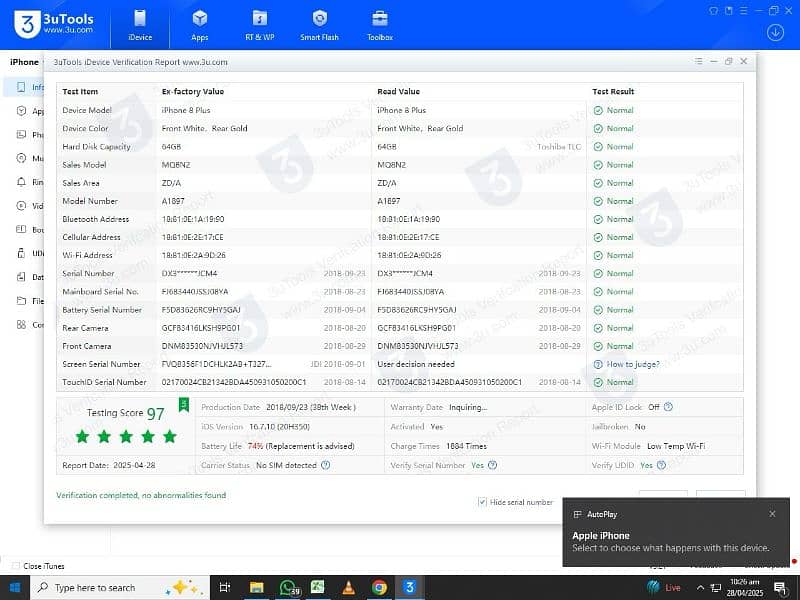Click the 'TouchID Serial Number' row label
Screen dimensions: 800x600
coord(104,382)
